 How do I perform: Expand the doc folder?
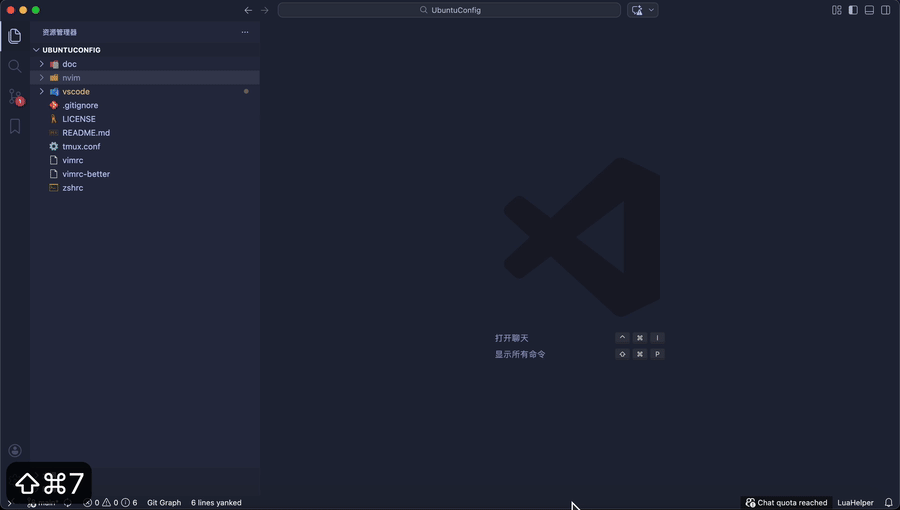point(41,64)
